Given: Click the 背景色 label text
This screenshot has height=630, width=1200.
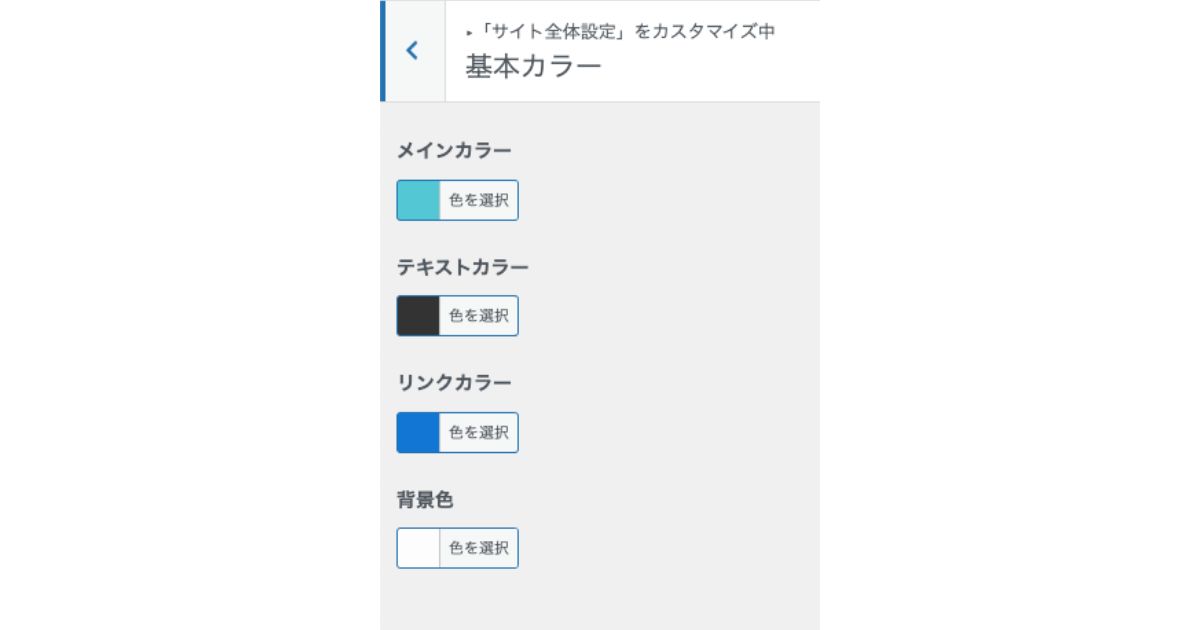Looking at the screenshot, I should tap(425, 499).
